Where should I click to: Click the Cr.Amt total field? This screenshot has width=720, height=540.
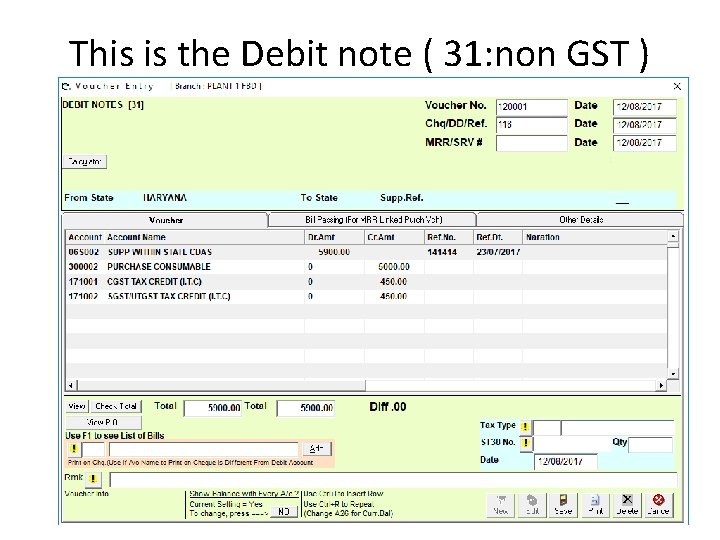tap(306, 408)
